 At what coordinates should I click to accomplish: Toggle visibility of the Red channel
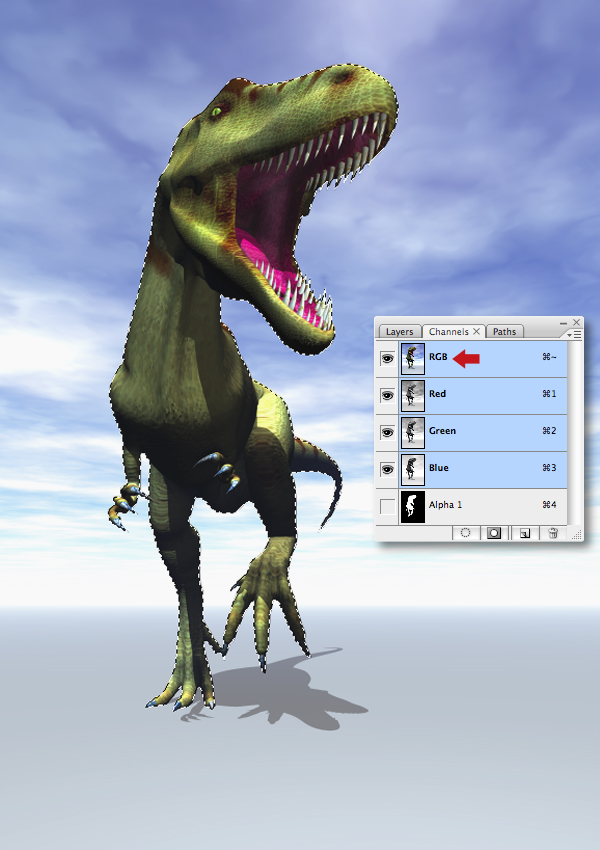(x=387, y=395)
